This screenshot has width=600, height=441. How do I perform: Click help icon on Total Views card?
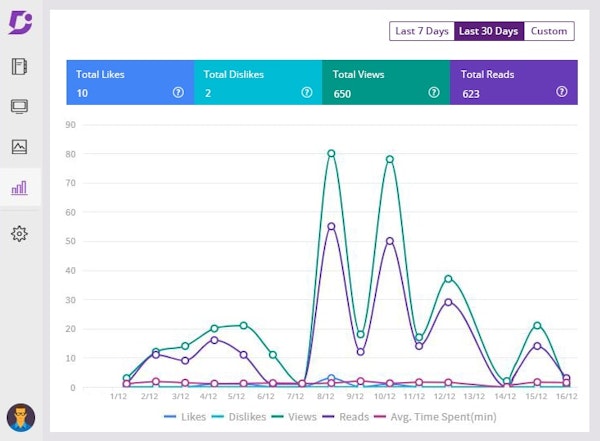tap(434, 92)
